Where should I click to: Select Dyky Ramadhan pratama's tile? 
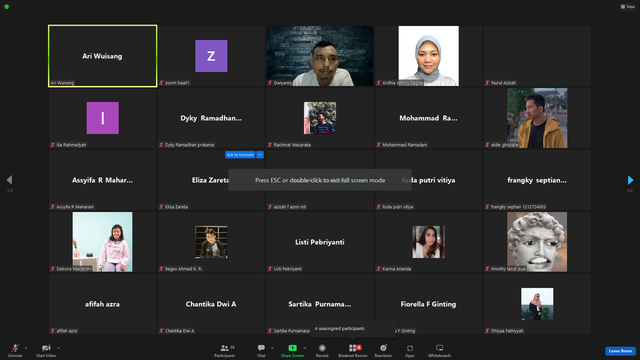pyautogui.click(x=211, y=118)
